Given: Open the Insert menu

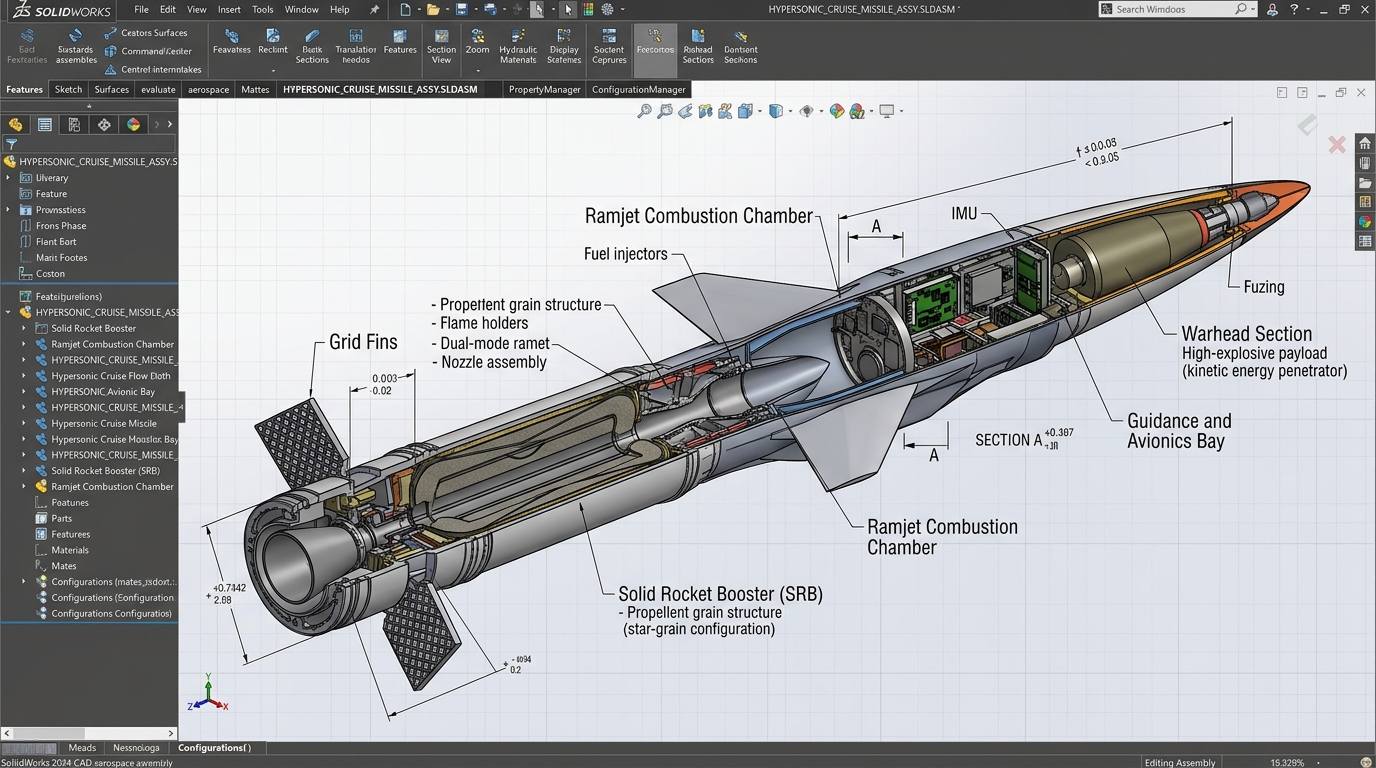Looking at the screenshot, I should 229,9.
